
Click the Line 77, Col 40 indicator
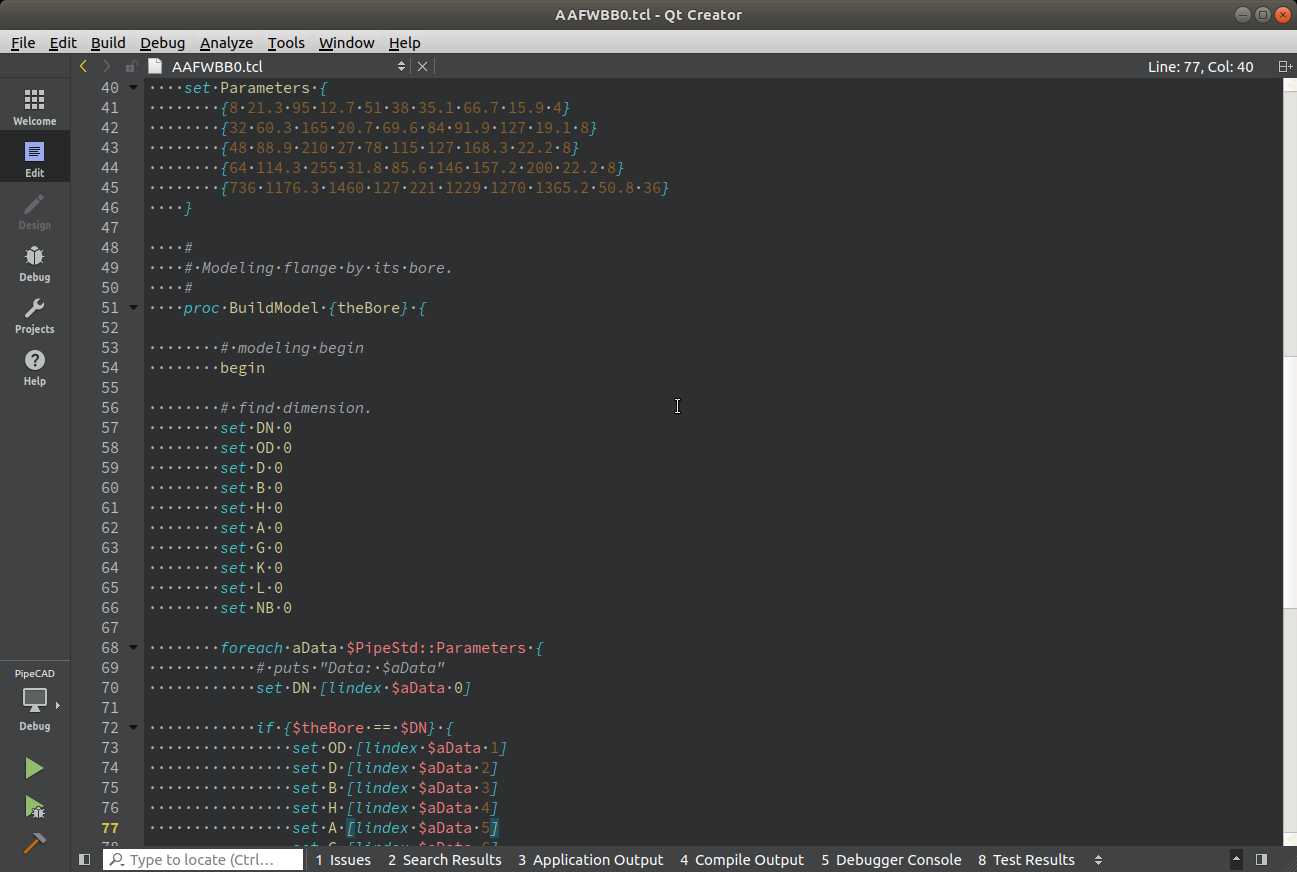[x=1200, y=66]
